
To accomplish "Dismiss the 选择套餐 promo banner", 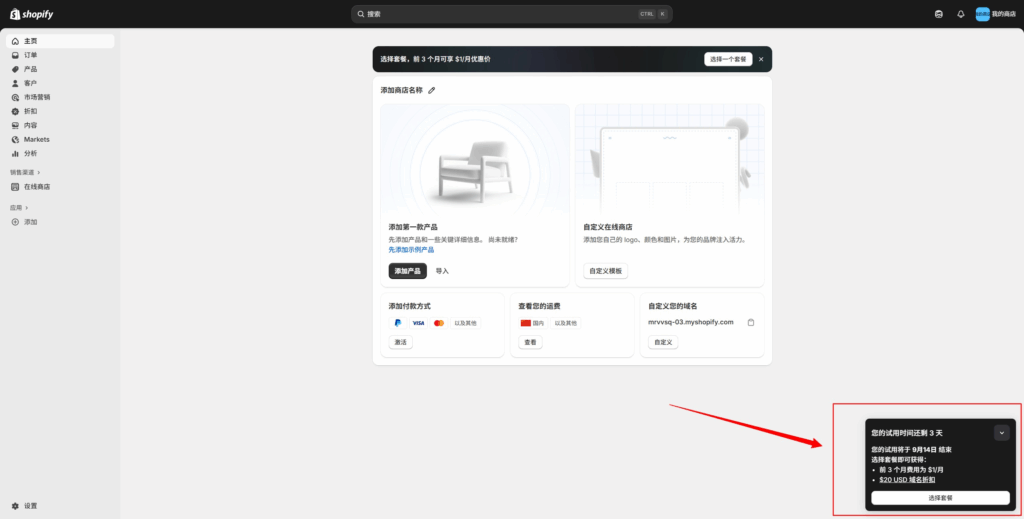I will (760, 59).
